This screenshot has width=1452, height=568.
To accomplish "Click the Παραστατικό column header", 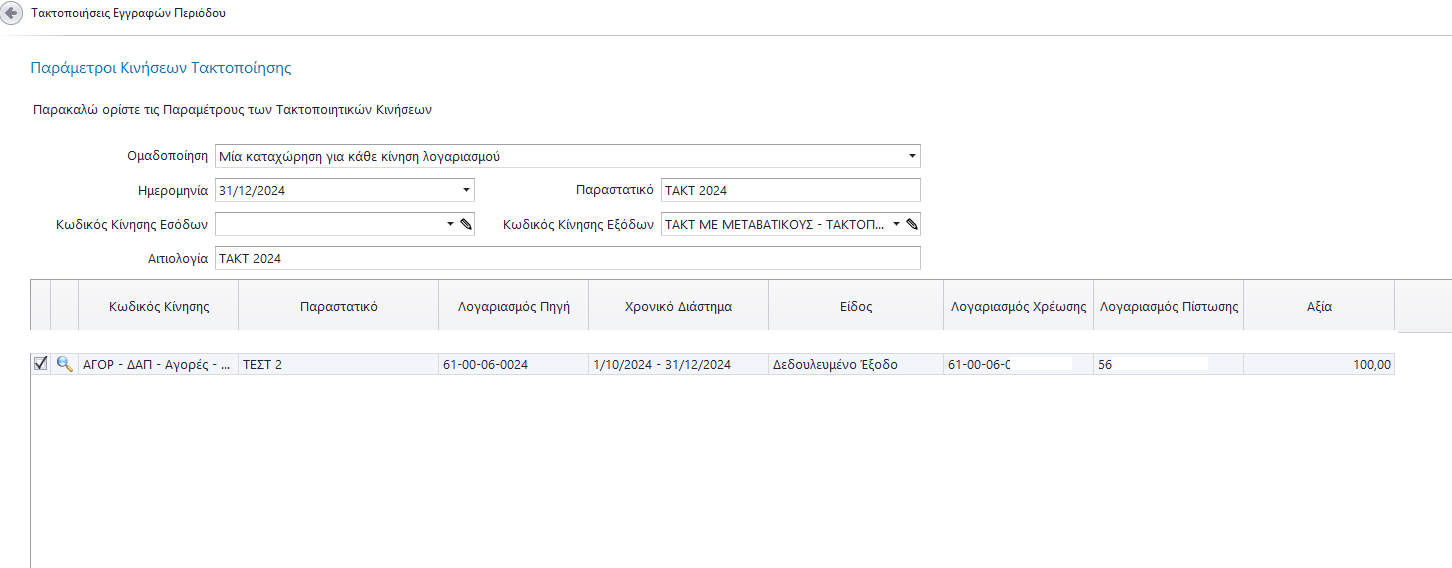I will coord(338,307).
